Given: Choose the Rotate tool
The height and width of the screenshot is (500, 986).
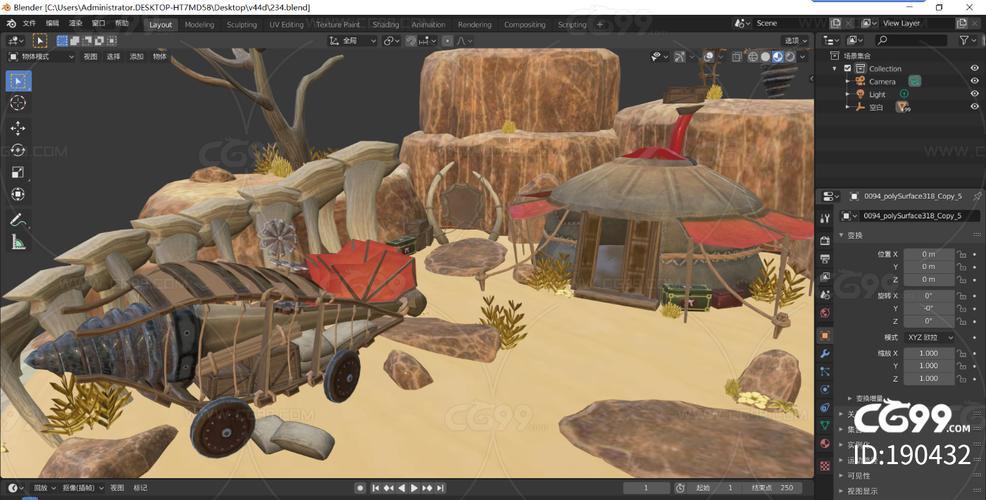Looking at the screenshot, I should point(18,150).
